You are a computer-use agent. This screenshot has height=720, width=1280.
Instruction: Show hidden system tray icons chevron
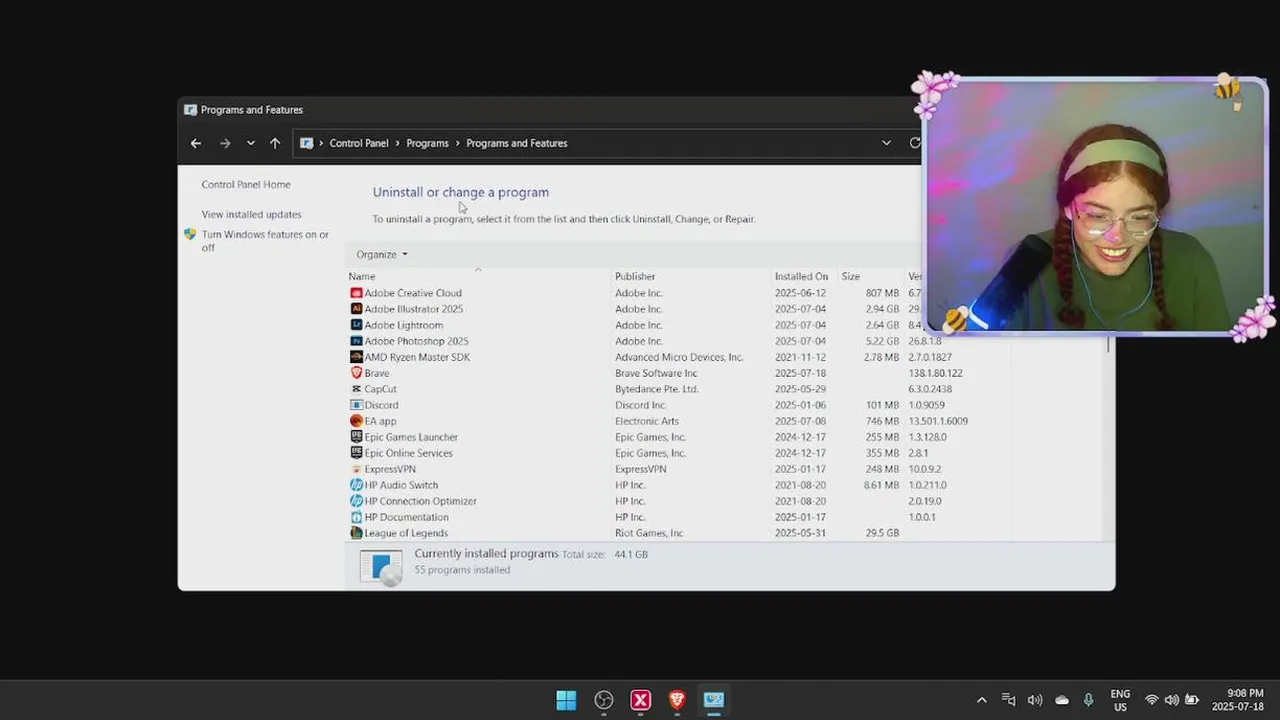click(981, 700)
